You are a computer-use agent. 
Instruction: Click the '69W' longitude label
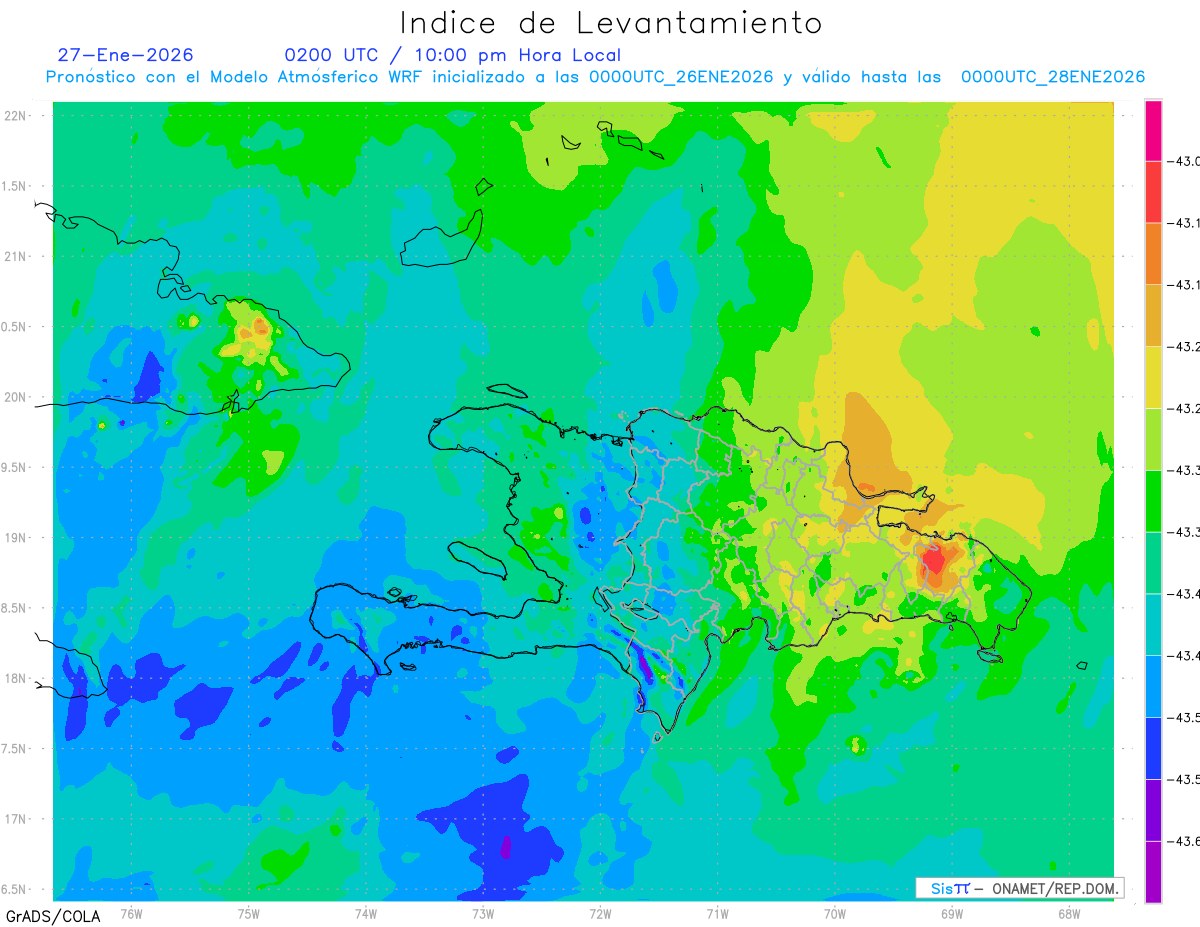(952, 913)
